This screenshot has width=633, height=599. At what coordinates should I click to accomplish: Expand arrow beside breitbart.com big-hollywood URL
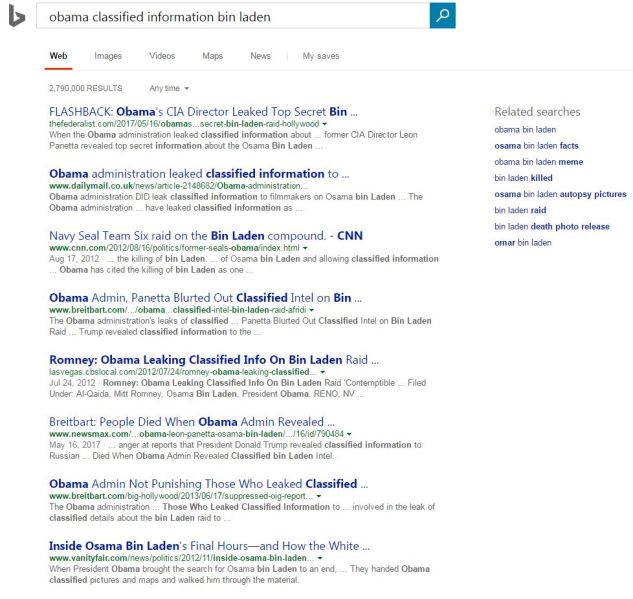pos(319,496)
